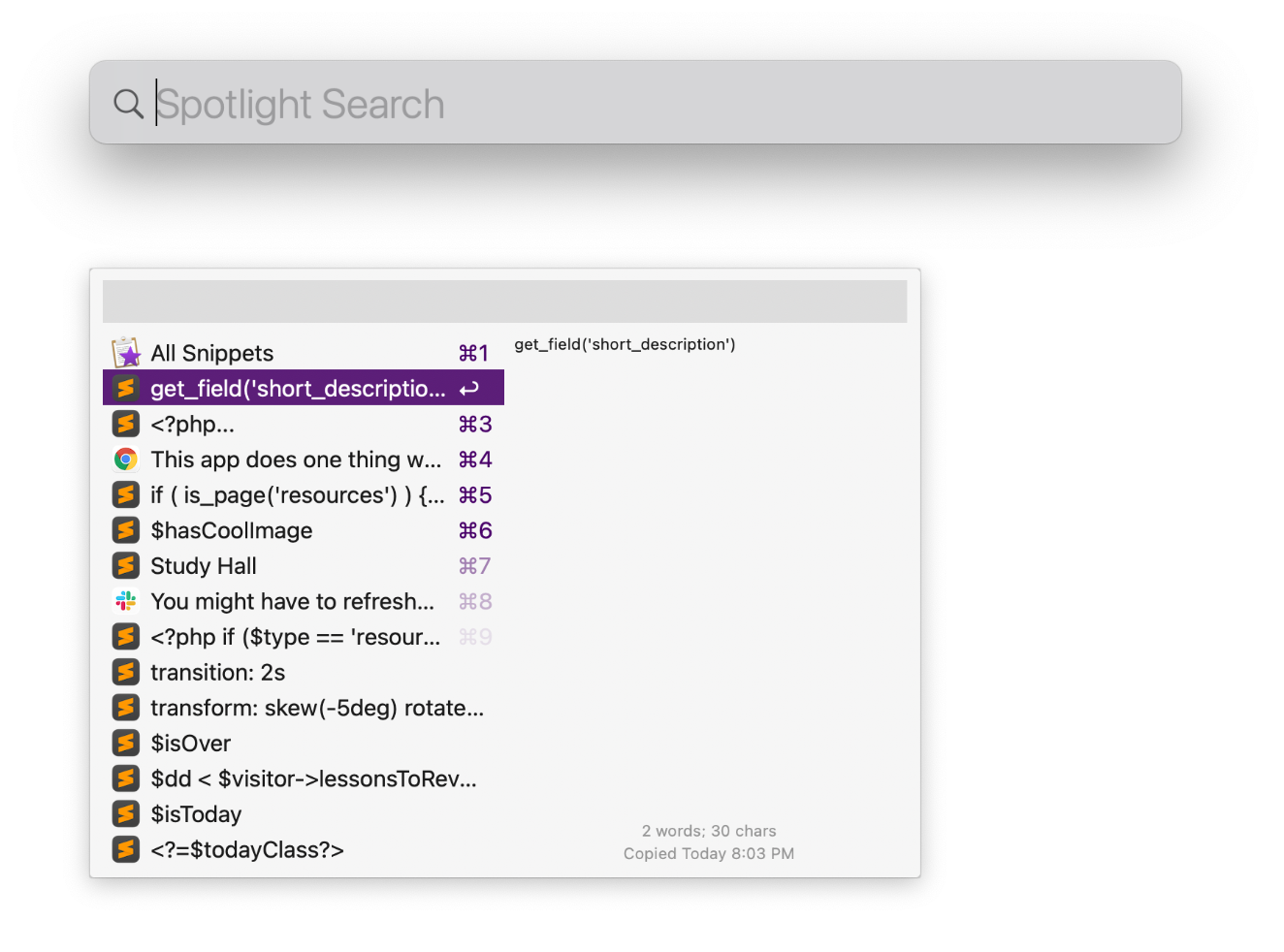
Task: Click the ⌘7 shortcut label
Action: (x=475, y=565)
